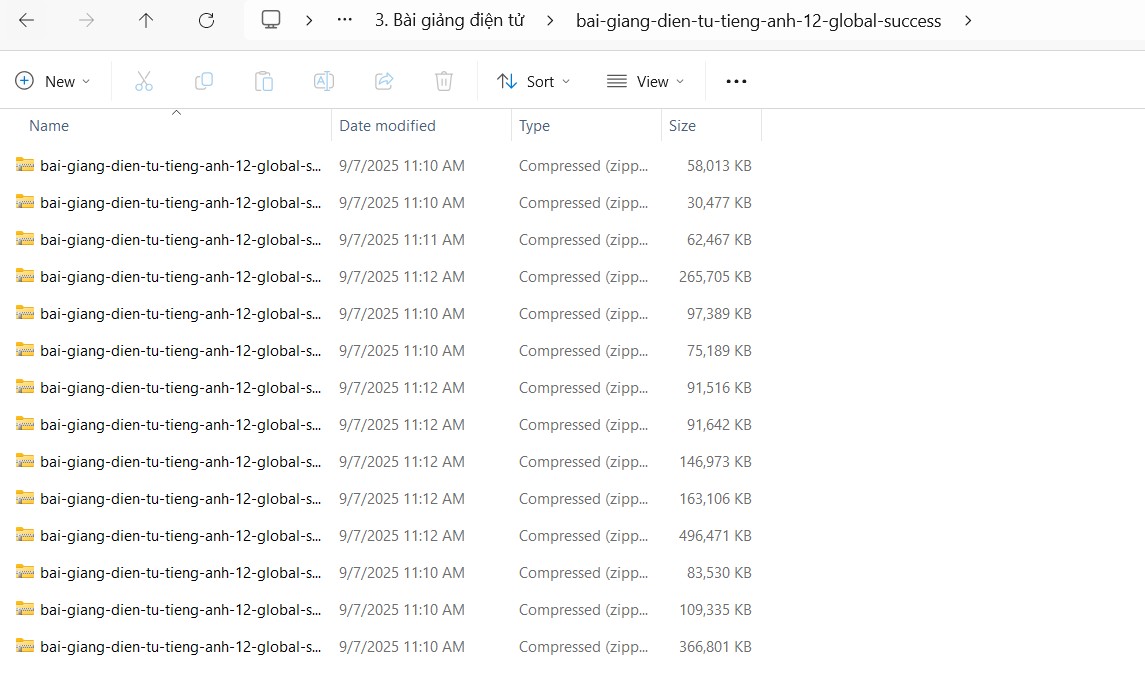This screenshot has height=680, width=1145.
Task: Open the See more toolbar menu
Action: (x=736, y=81)
